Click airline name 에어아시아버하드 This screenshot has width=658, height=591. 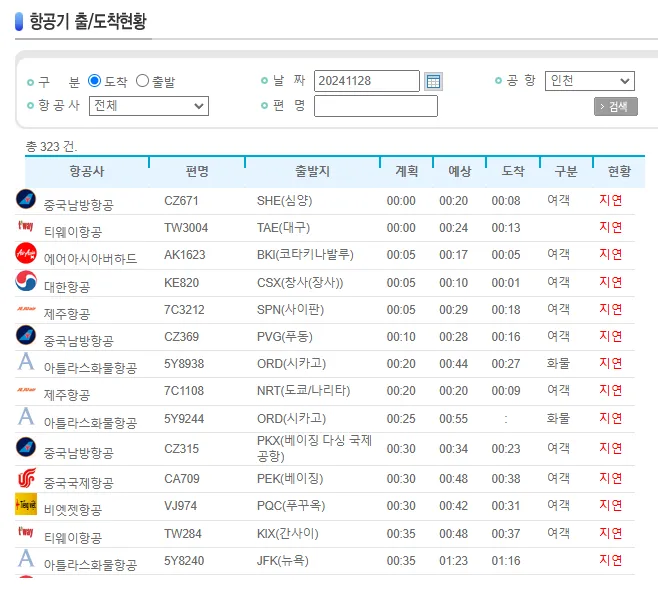[x=90, y=259]
